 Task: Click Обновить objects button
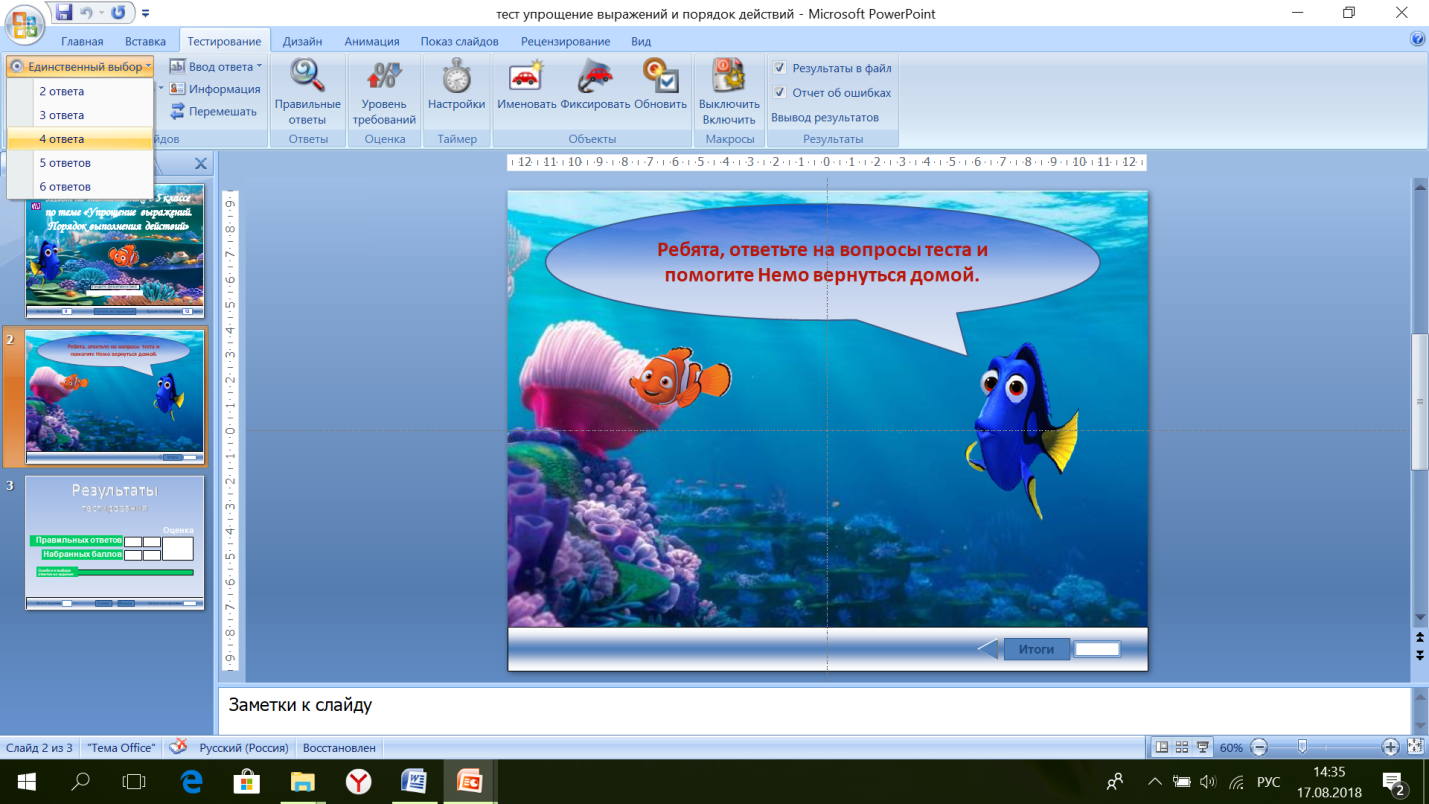[x=660, y=84]
